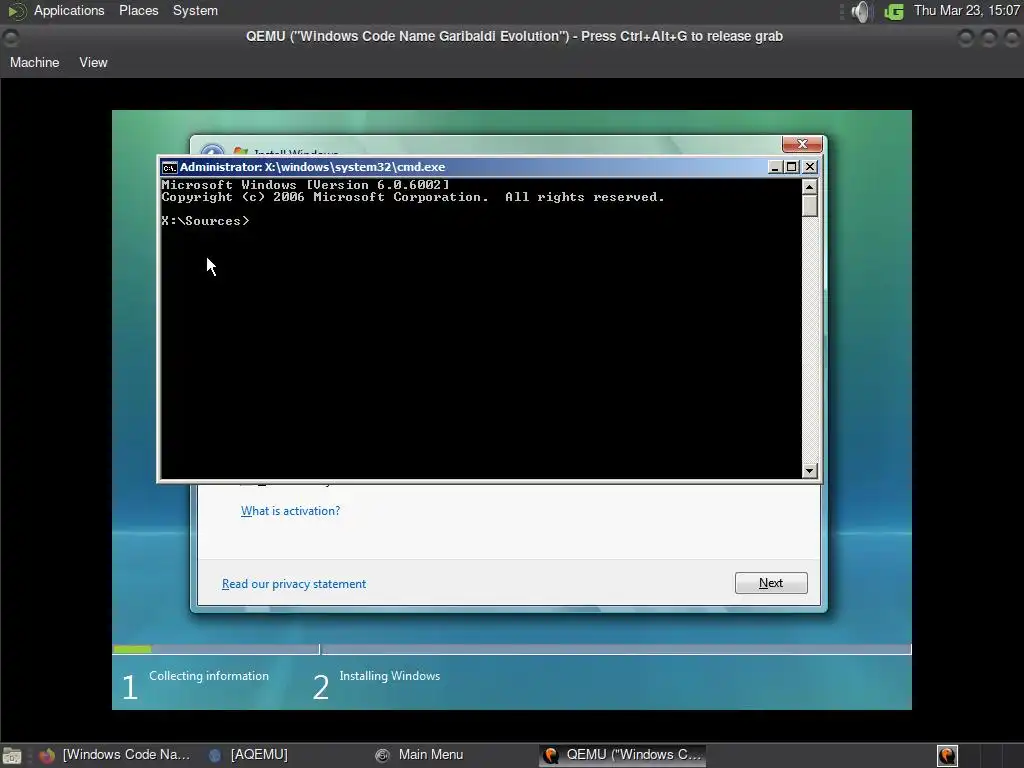The height and width of the screenshot is (768, 1024).
Task: Click the clock showing Thu Mar 23, 15:07
Action: tap(967, 10)
